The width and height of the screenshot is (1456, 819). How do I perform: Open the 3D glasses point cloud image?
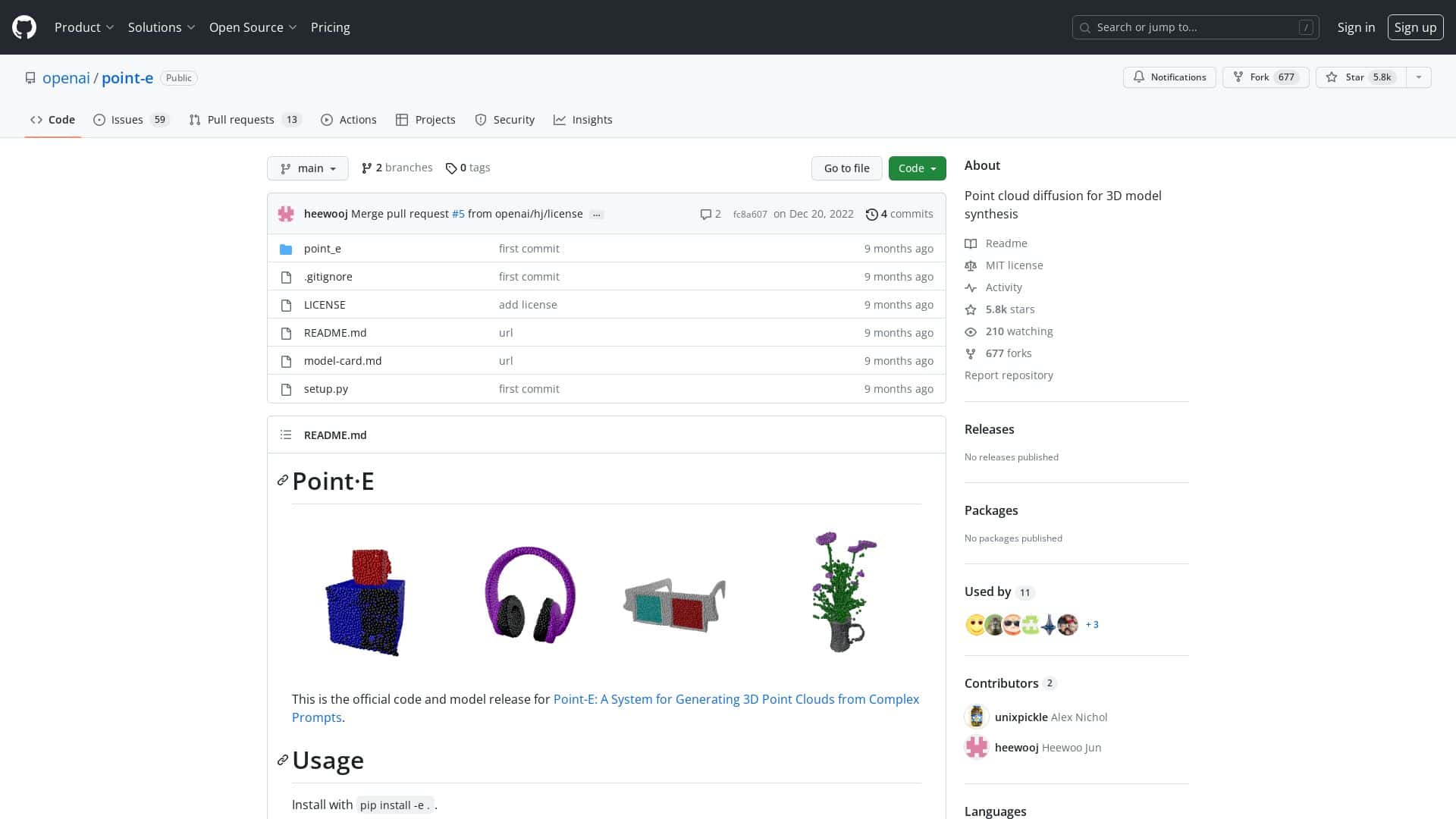[674, 604]
